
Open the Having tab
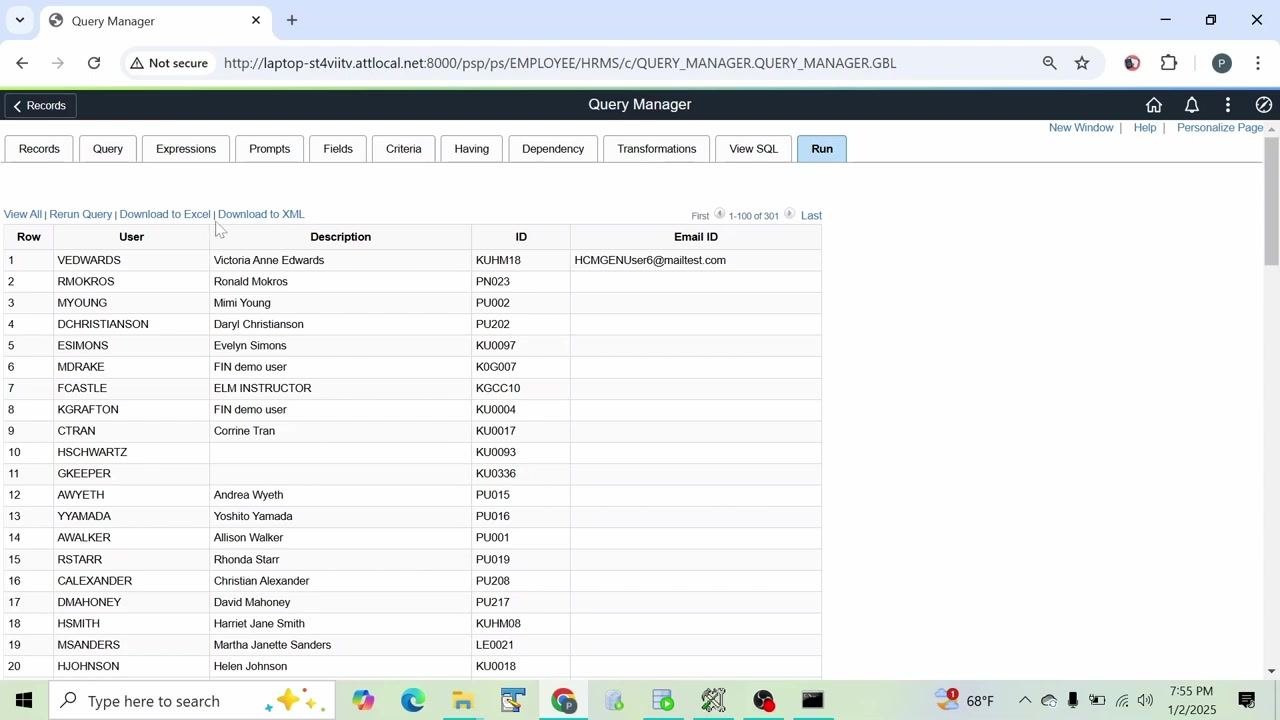pyautogui.click(x=472, y=149)
